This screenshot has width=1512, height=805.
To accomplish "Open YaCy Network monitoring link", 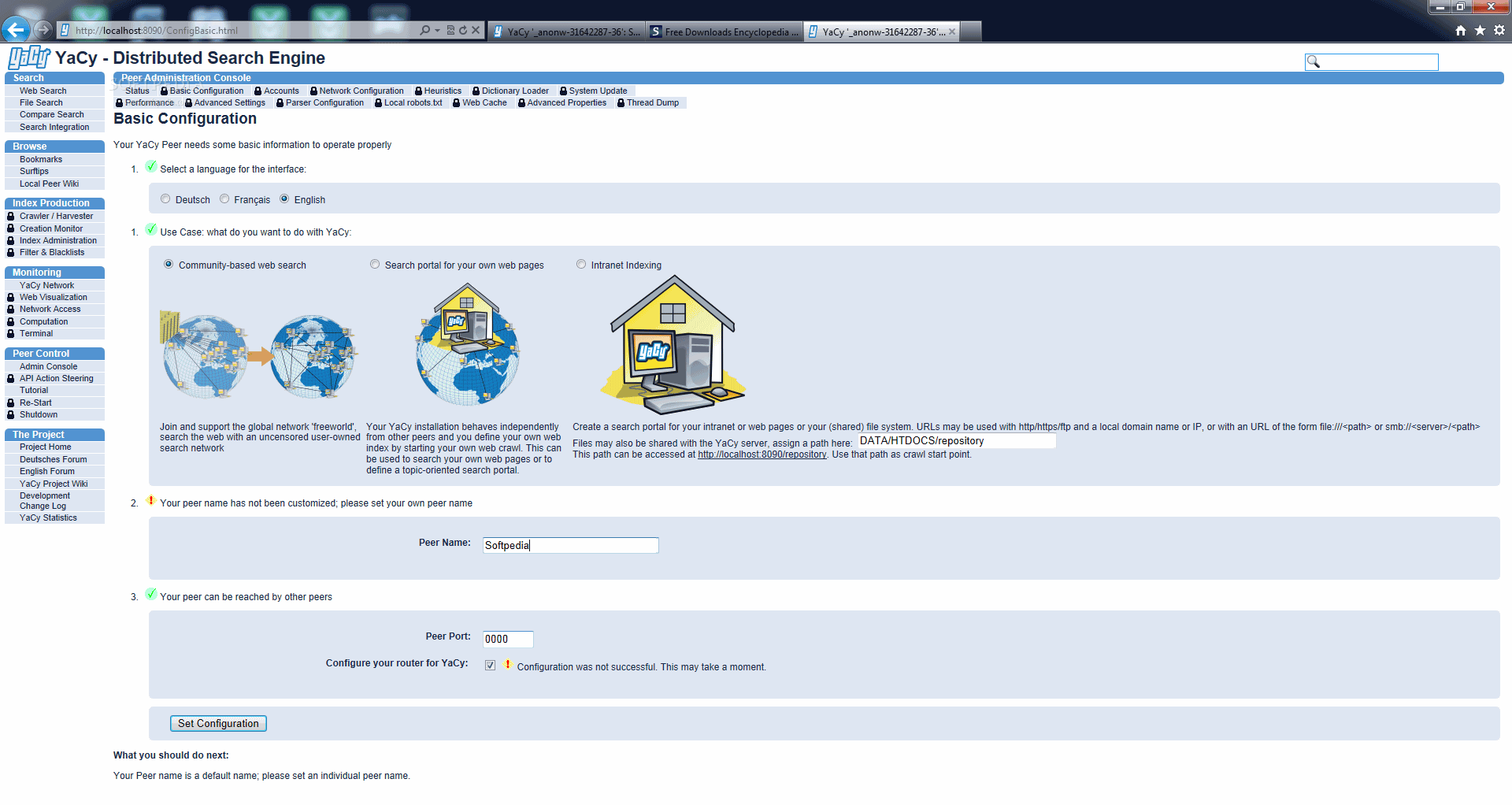I will click(x=47, y=285).
